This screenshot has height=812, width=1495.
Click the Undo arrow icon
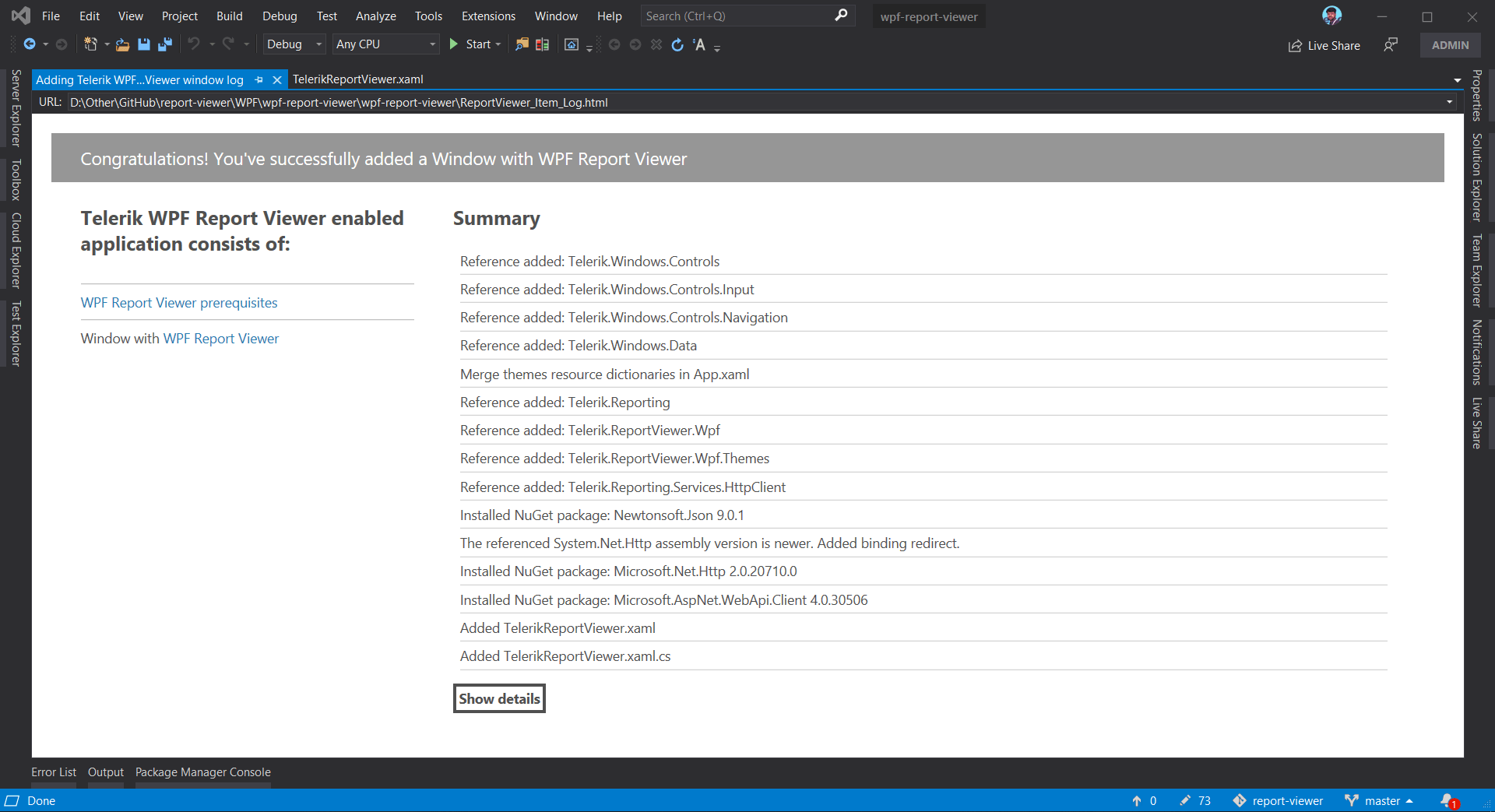194,44
